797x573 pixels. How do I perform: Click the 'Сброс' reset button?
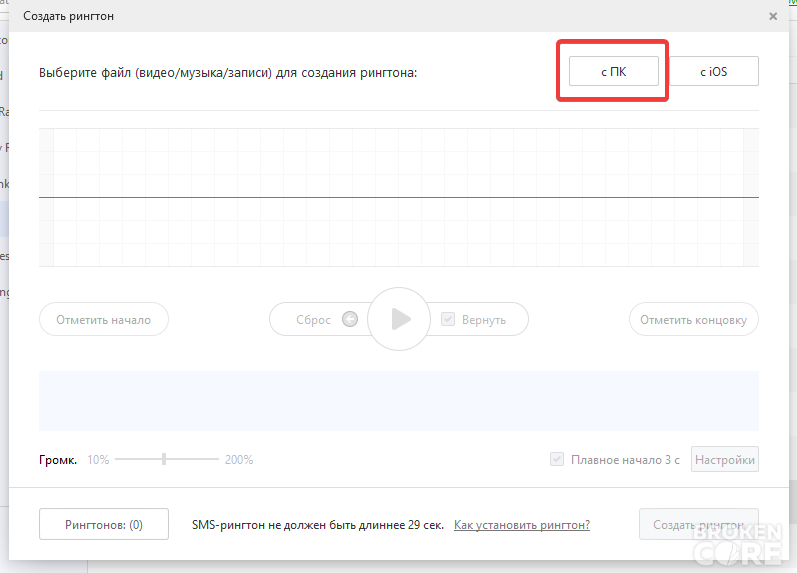[x=313, y=320]
